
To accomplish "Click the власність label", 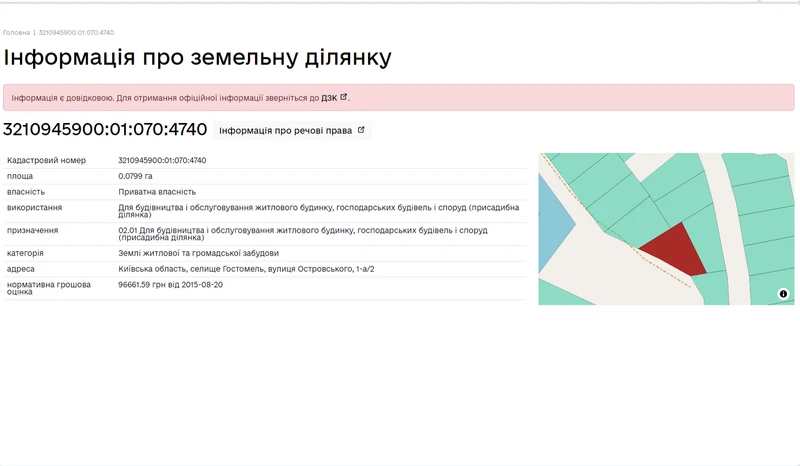I will [26, 192].
